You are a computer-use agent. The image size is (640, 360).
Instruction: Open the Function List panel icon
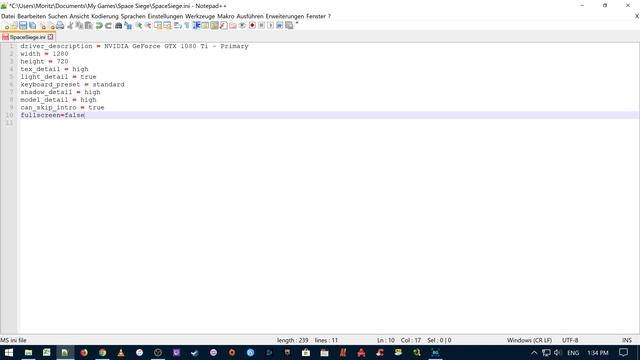pos(223,26)
